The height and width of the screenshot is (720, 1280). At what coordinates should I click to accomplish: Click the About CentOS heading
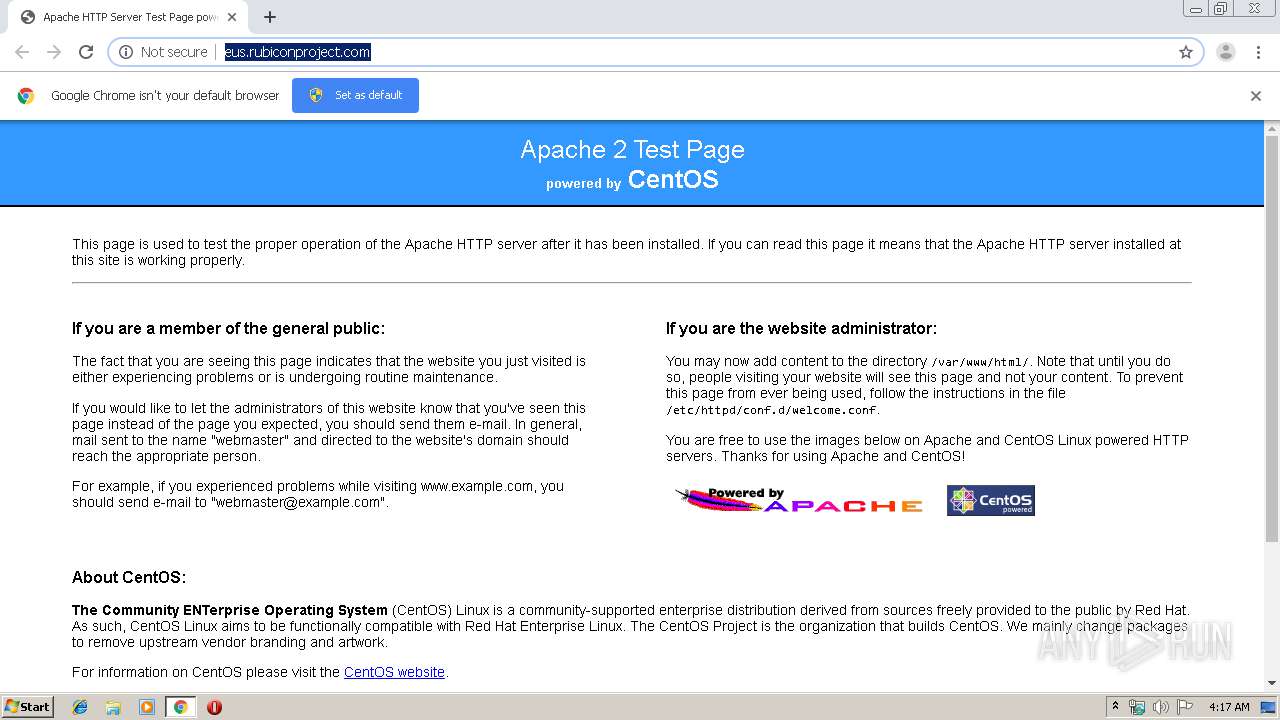click(129, 577)
